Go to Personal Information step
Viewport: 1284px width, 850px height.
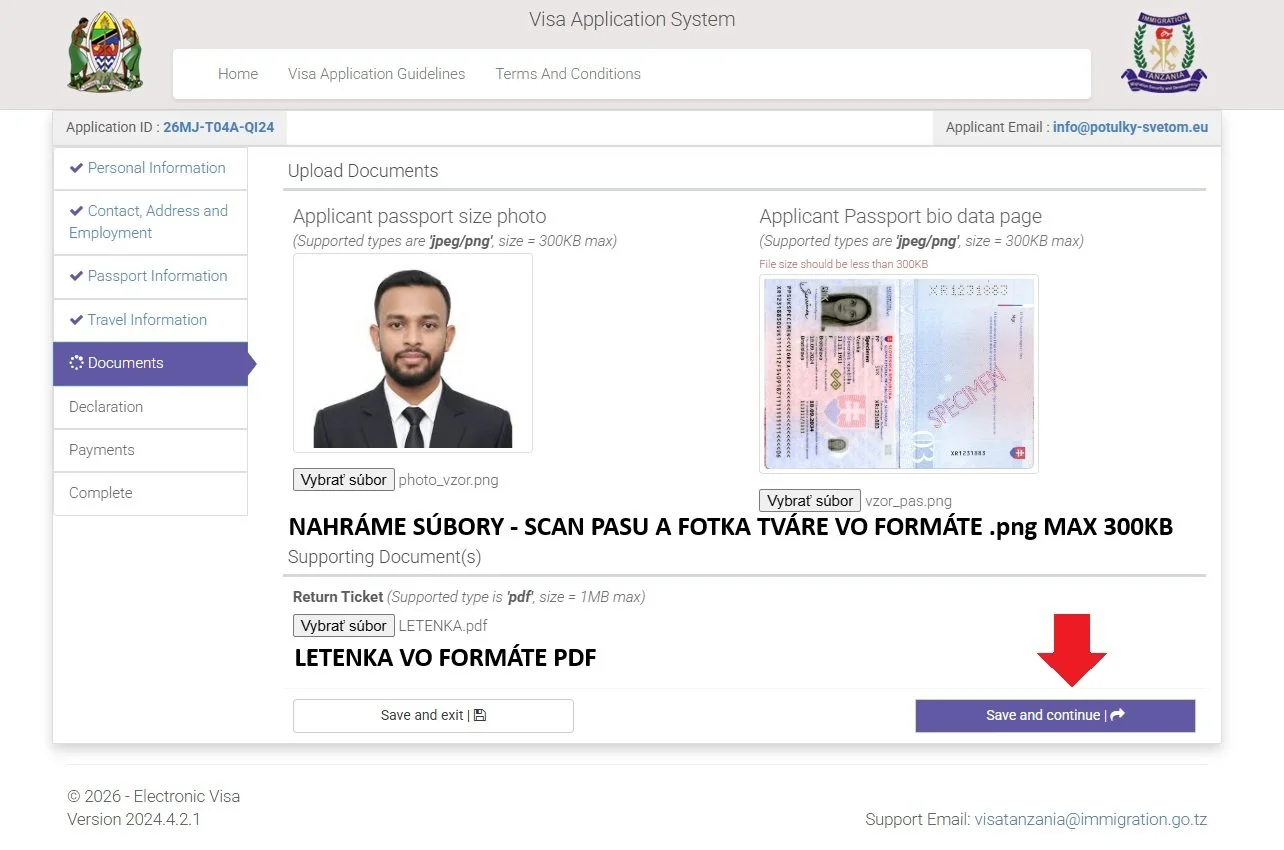tap(150, 168)
